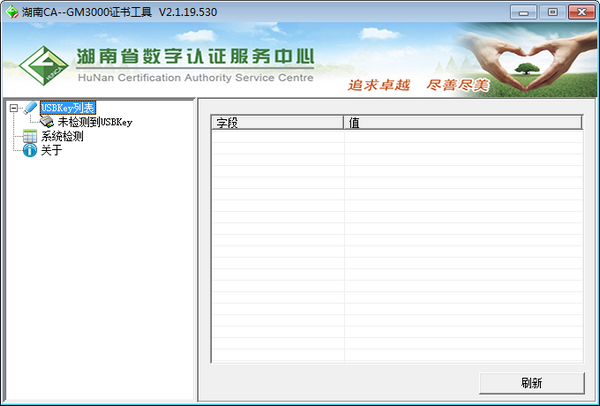Click the first empty row in field list
The height and width of the screenshot is (406, 600).
396,139
